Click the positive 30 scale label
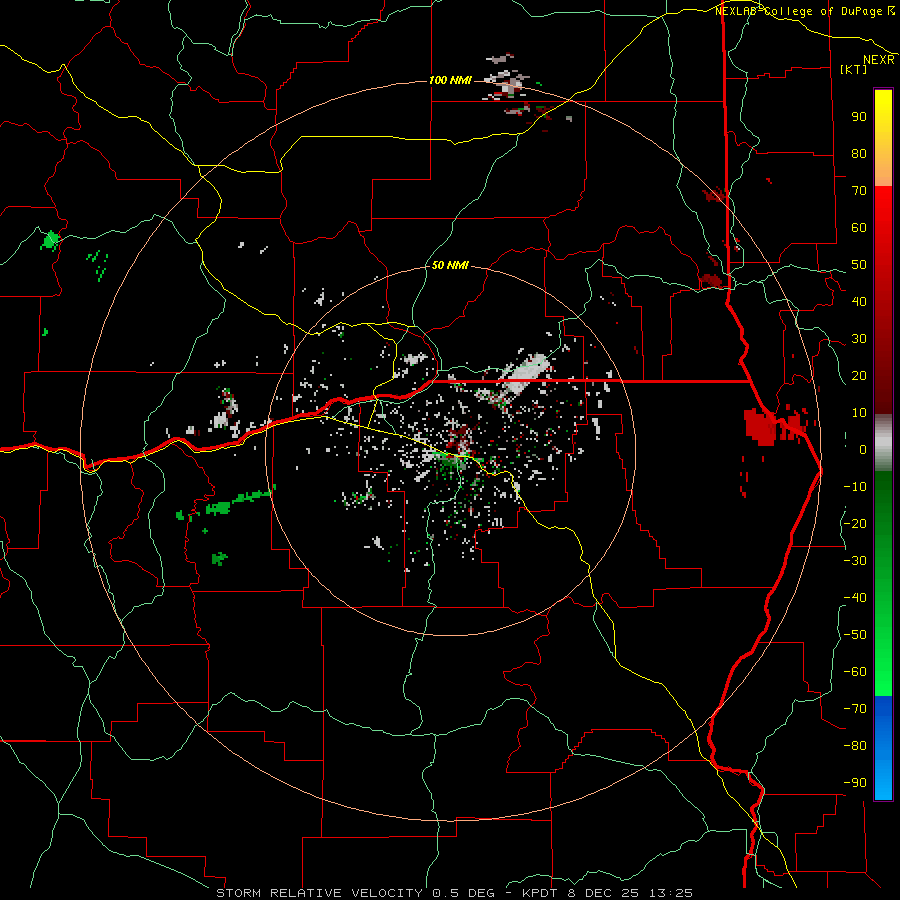 click(x=859, y=339)
